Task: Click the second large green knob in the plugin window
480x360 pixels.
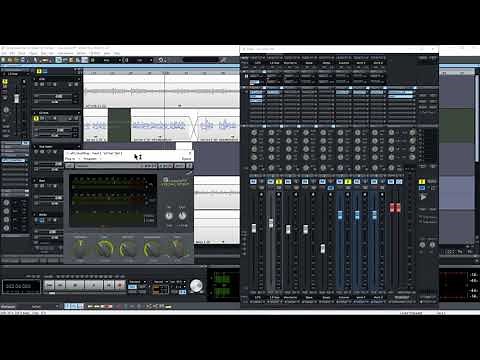Action: click(104, 249)
